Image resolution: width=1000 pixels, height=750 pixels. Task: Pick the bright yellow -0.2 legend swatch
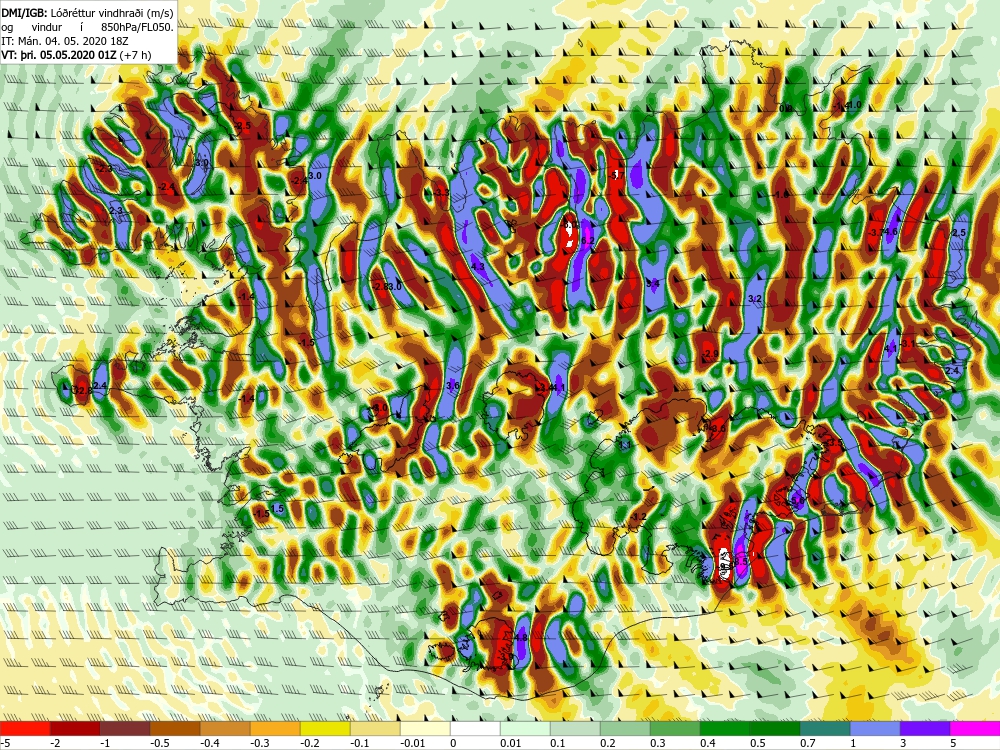coord(325,729)
